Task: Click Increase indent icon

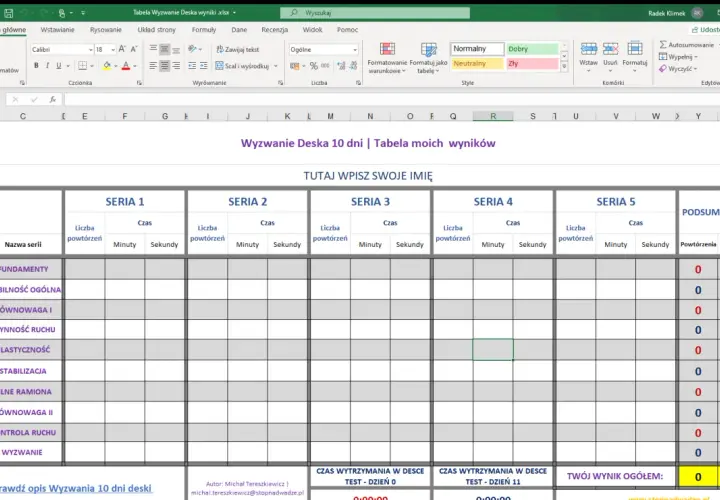Action: pos(203,66)
